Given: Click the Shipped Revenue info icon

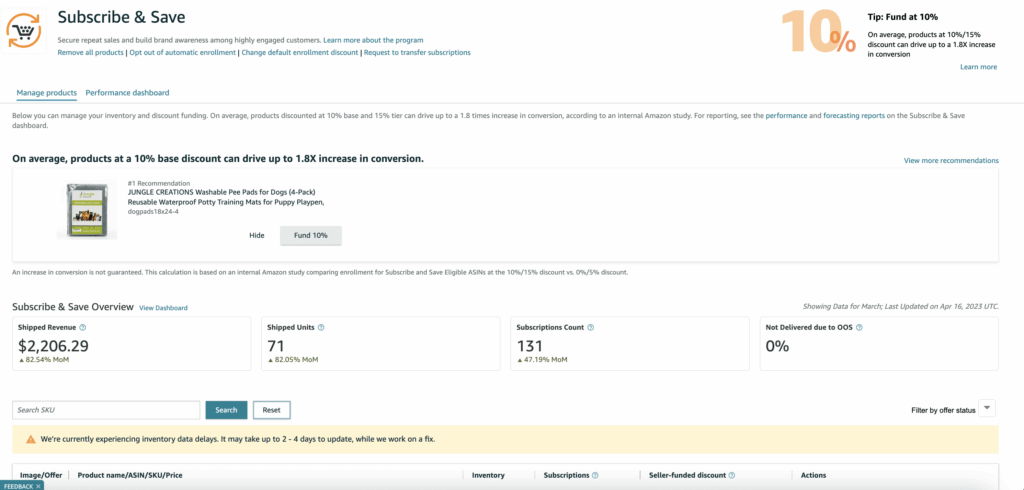Looking at the screenshot, I should 83,328.
